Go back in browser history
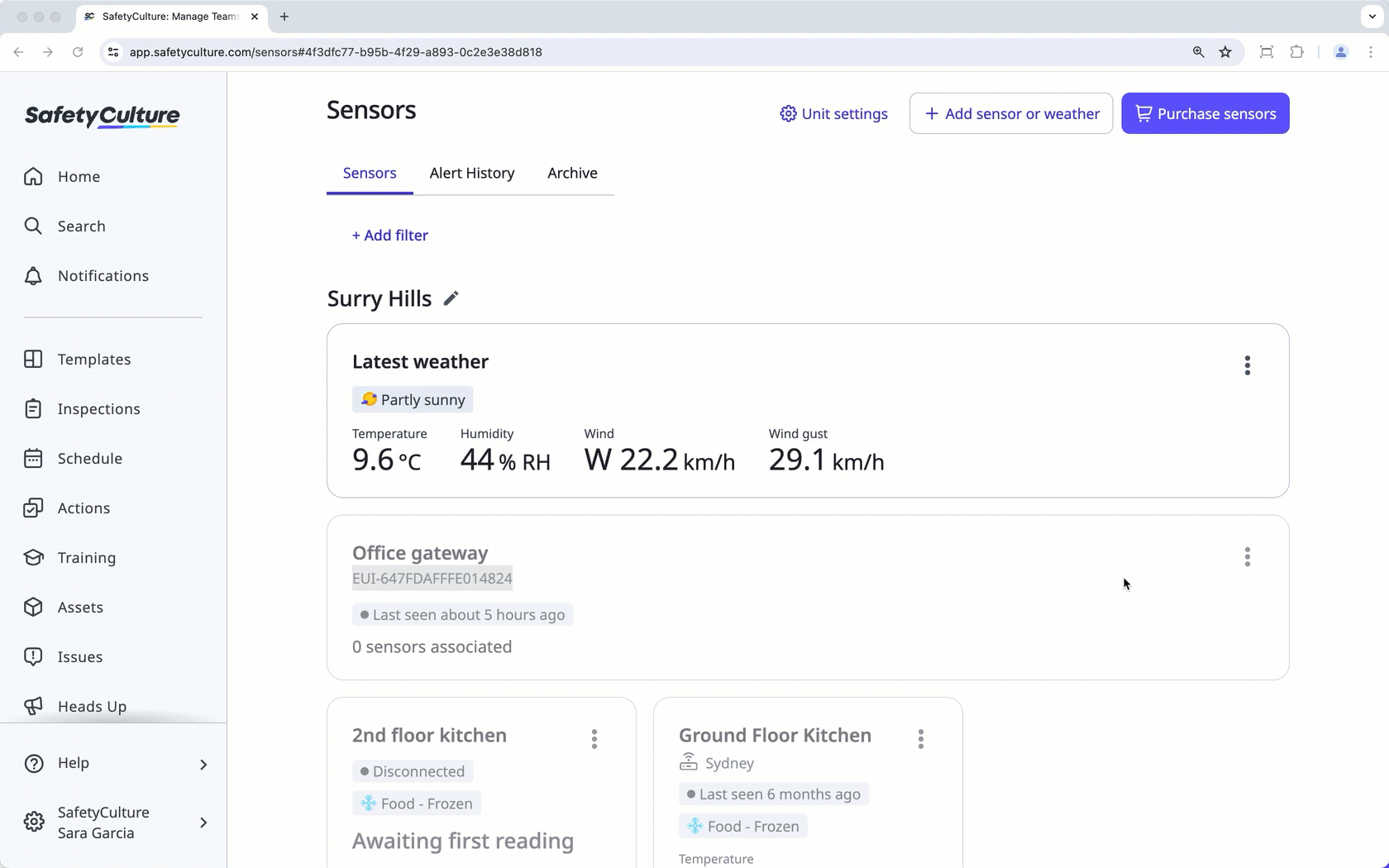The width and height of the screenshot is (1389, 868). 18,52
